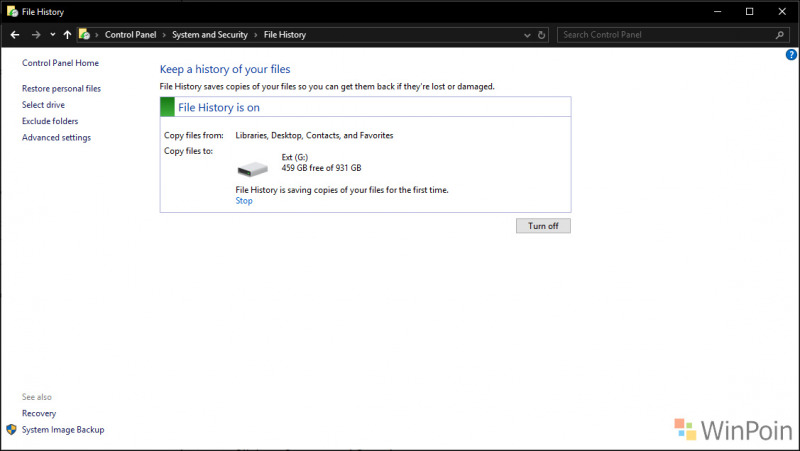Go back with the navigation arrow
Viewport: 800px width, 451px height.
tap(15, 35)
